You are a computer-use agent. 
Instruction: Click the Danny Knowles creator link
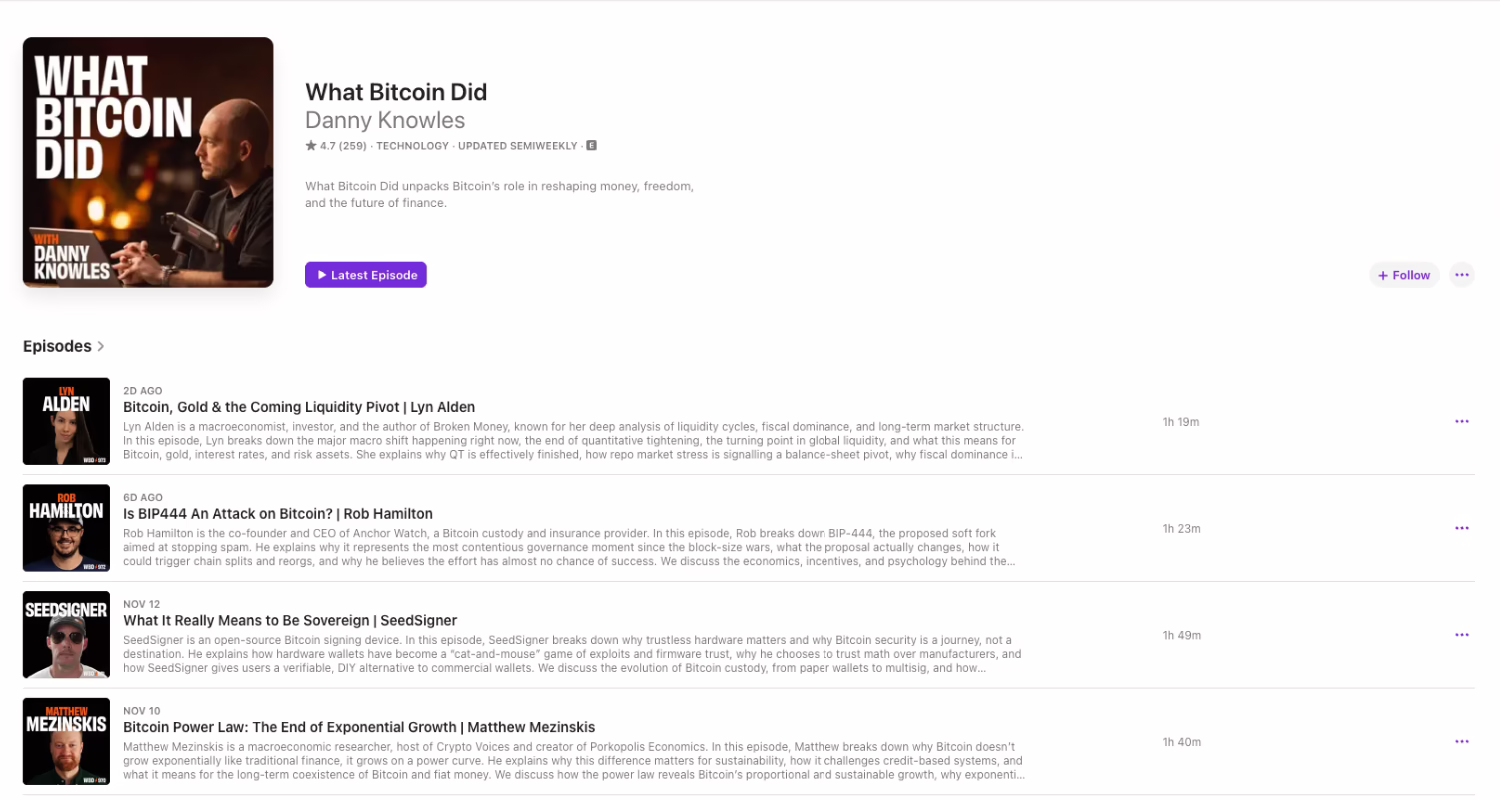385,120
